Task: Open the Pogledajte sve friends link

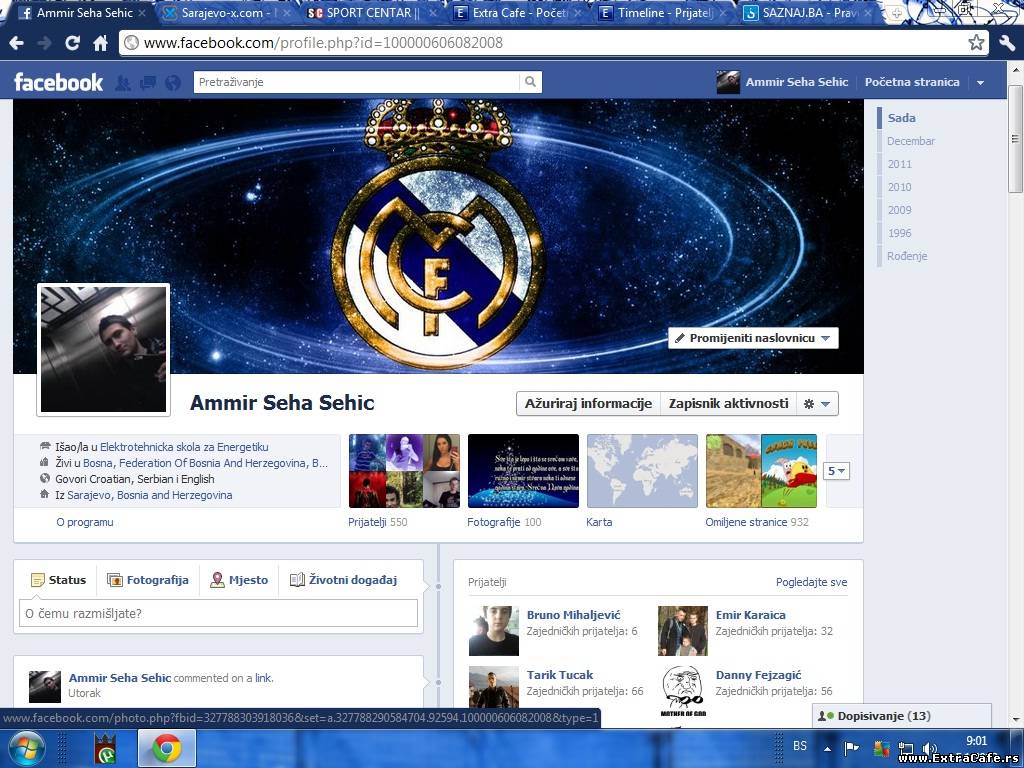Action: click(x=811, y=582)
